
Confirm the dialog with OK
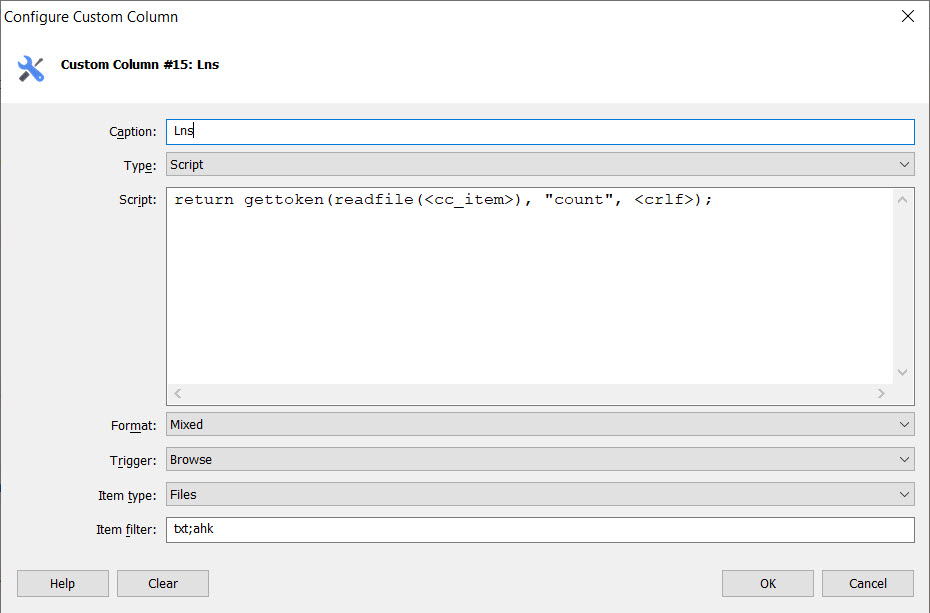(x=767, y=584)
